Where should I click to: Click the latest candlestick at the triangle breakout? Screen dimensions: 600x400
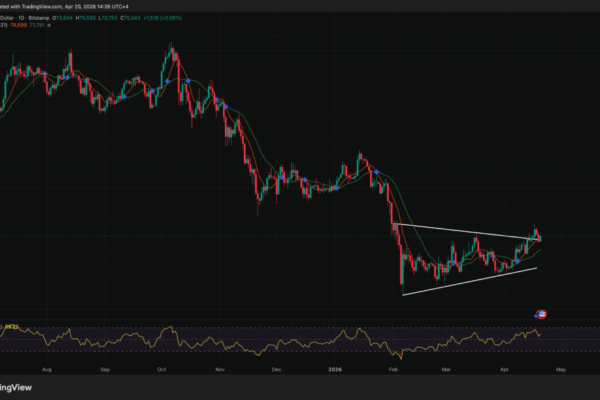[541, 237]
